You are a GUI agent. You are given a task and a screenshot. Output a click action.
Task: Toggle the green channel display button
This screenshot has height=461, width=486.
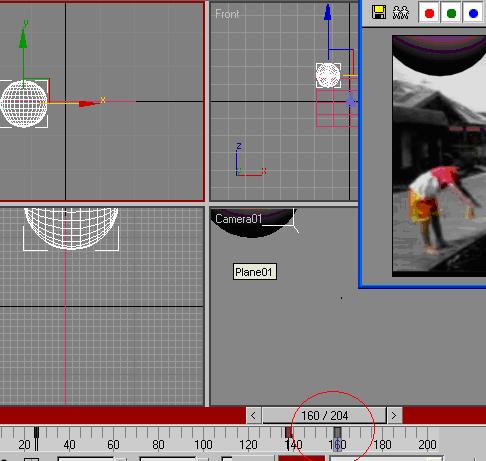click(x=451, y=13)
